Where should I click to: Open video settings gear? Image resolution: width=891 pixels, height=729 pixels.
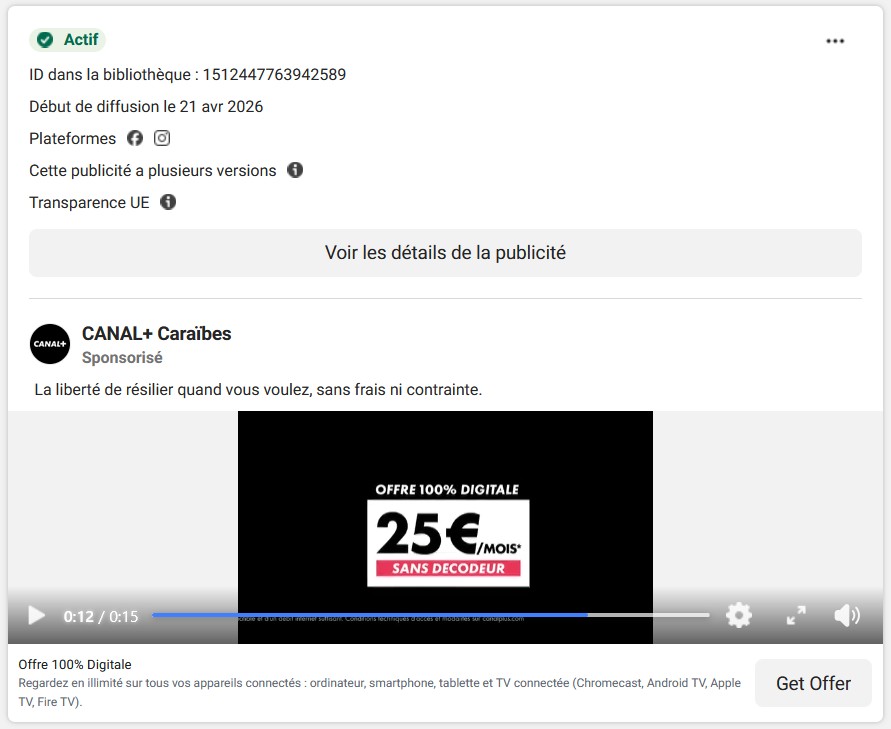(739, 615)
